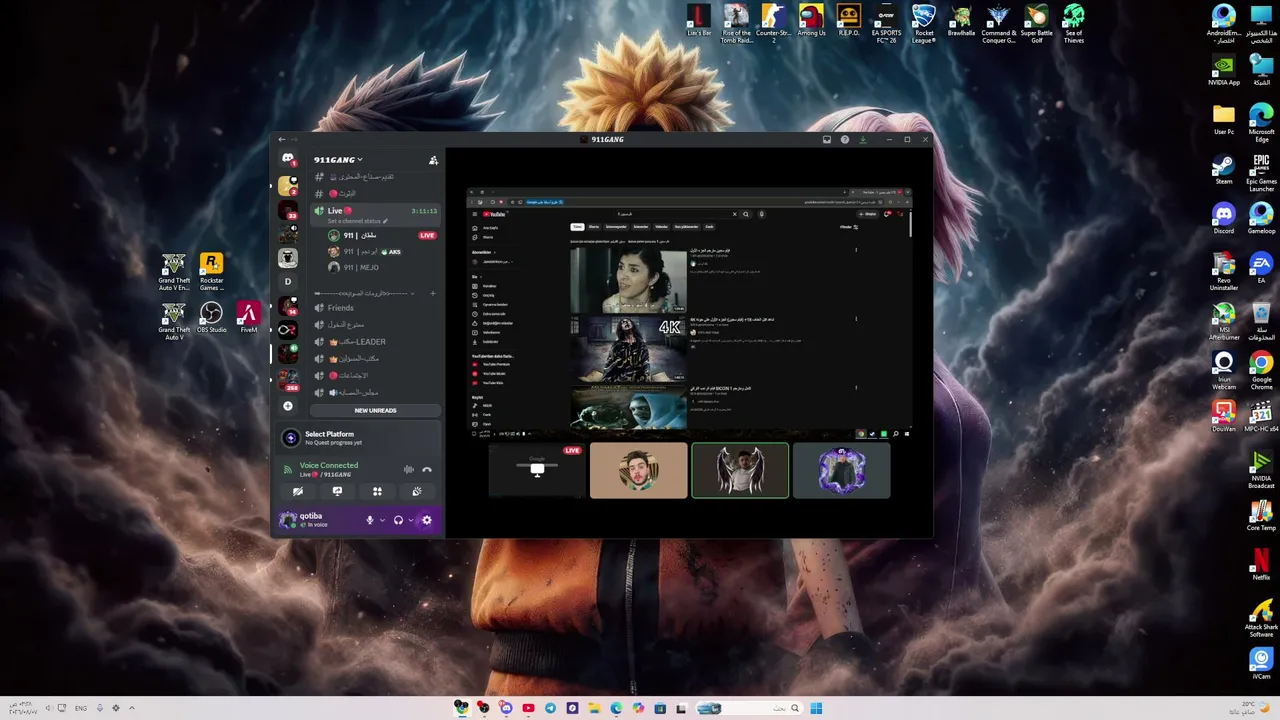Viewport: 1280px width, 720px height.
Task: Open Sea of Thieves desktop shortcut
Action: [1074, 24]
